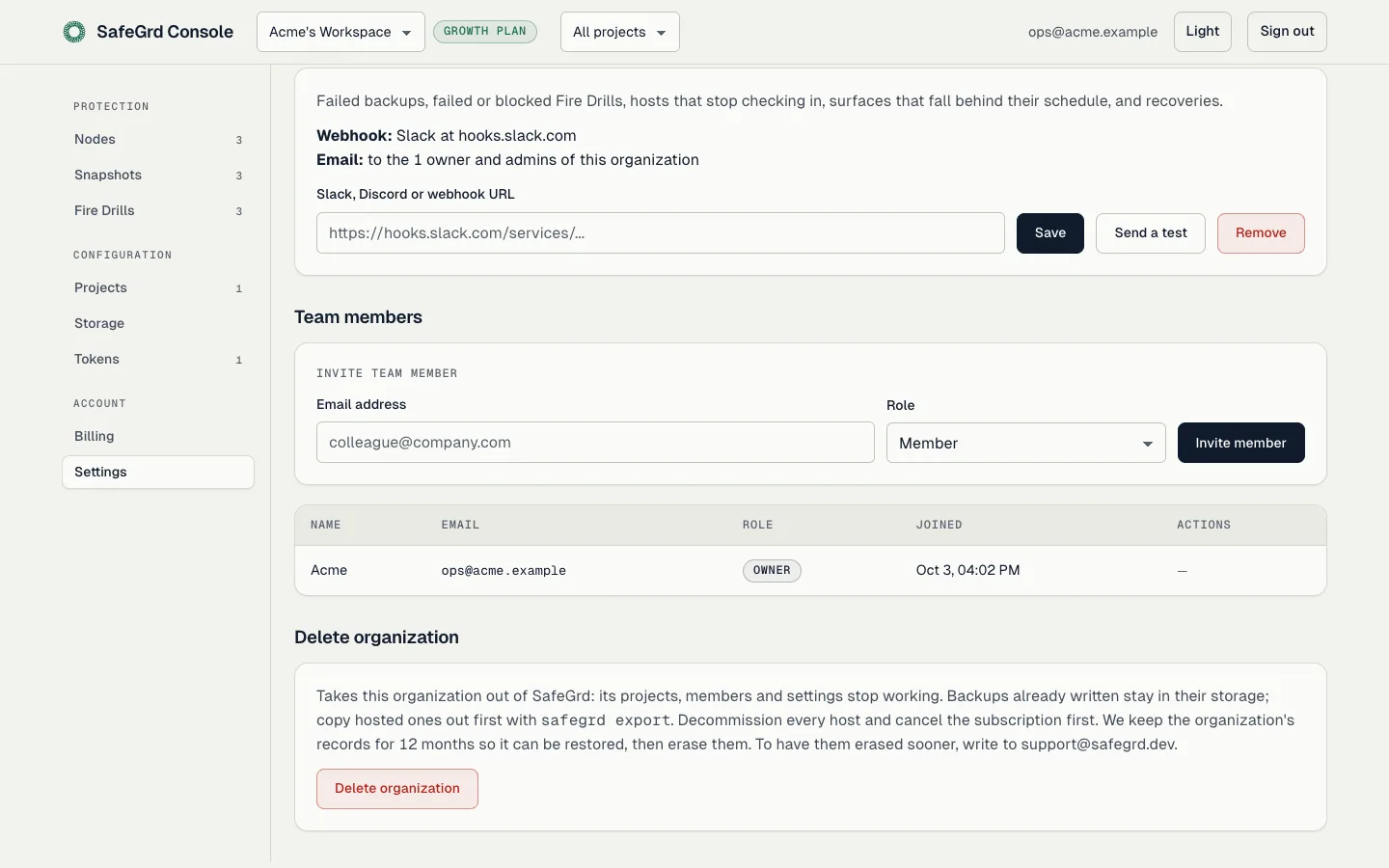Select ops@acme.example in the members table

coord(504,571)
